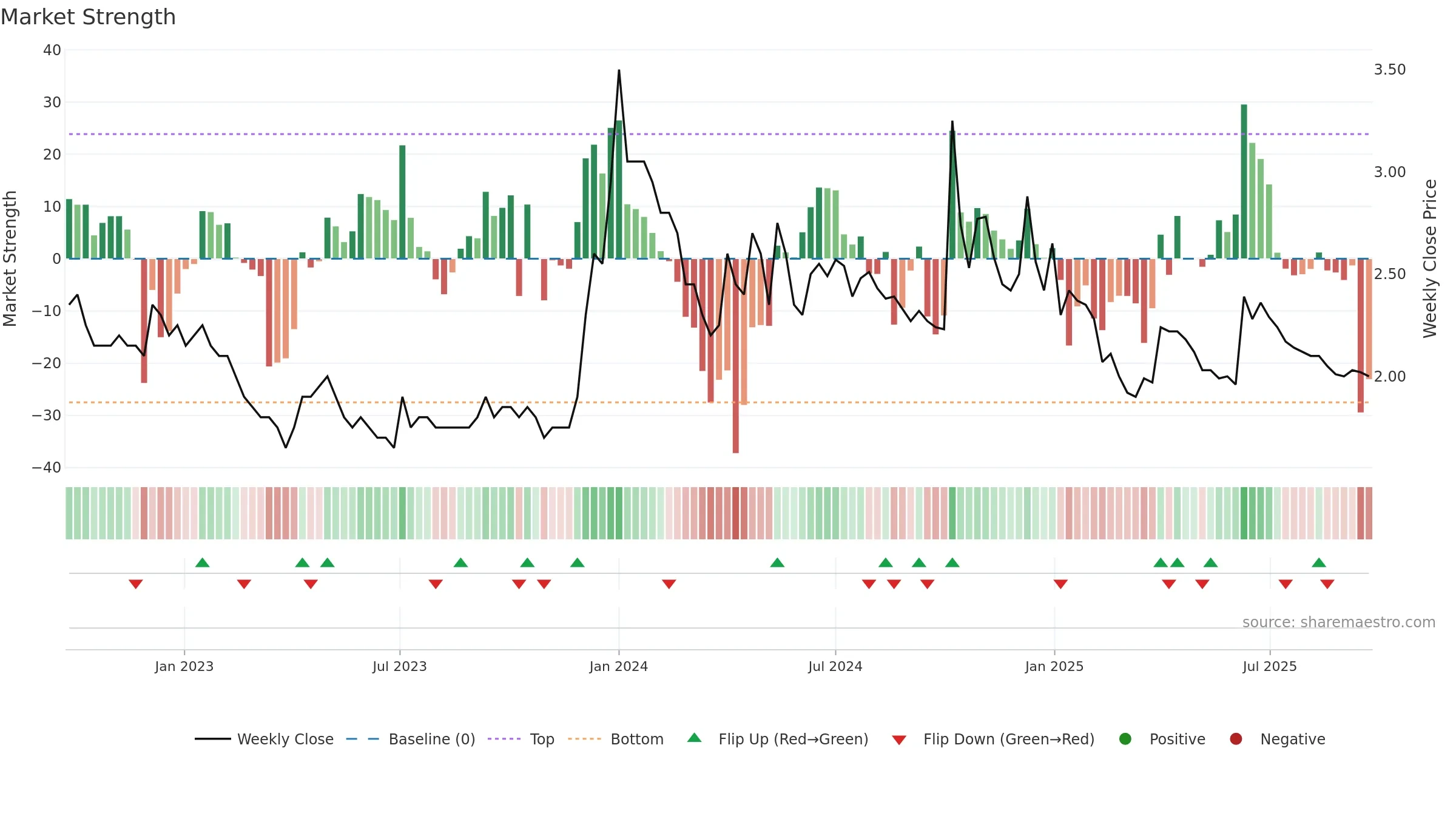Click the Flip Down marker just after Jan 2025
Viewport: 1456px width, 819px height.
tap(1060, 584)
